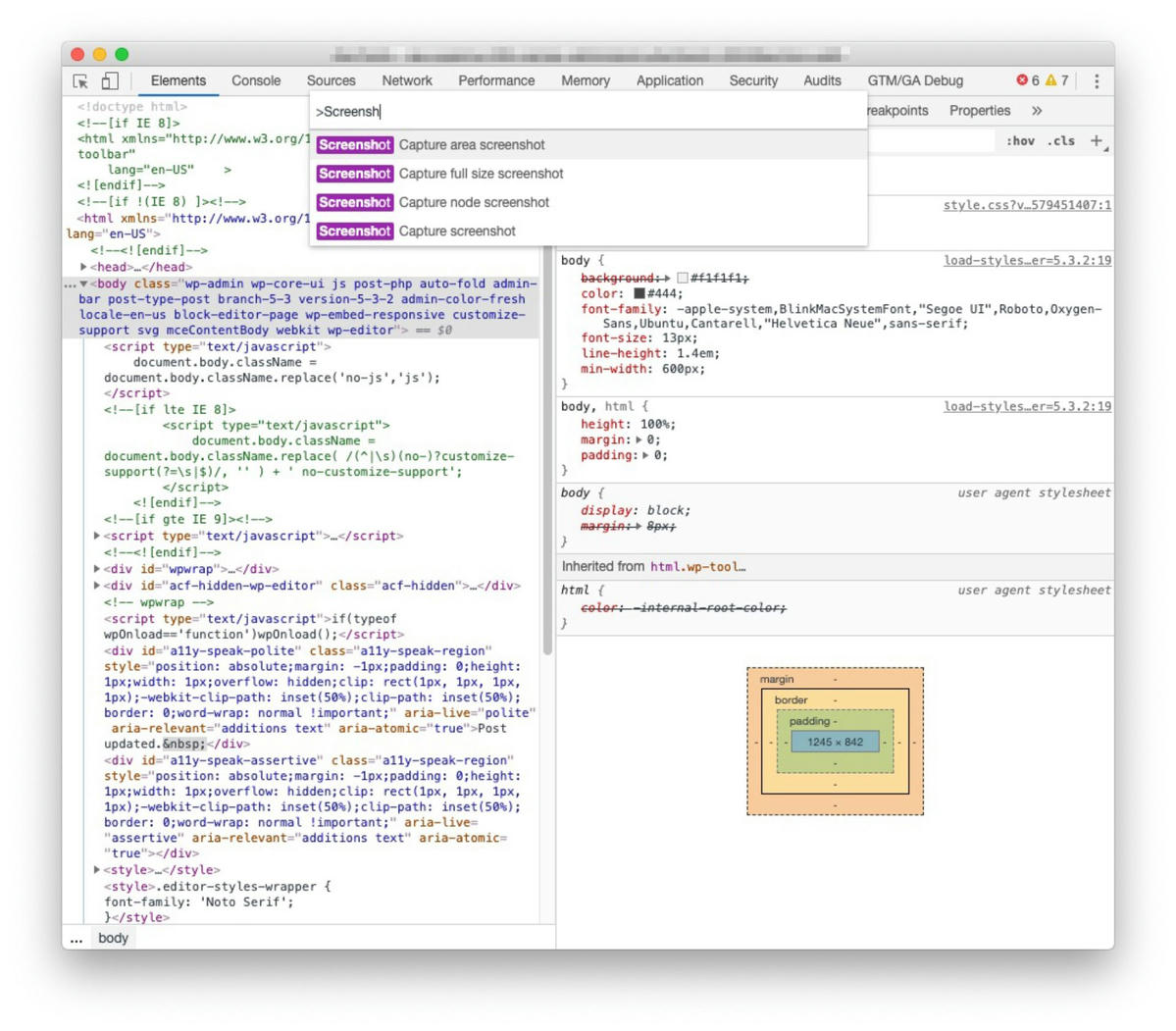The image size is (1176, 1031).
Task: Click the display: block declaration
Action: tap(635, 510)
